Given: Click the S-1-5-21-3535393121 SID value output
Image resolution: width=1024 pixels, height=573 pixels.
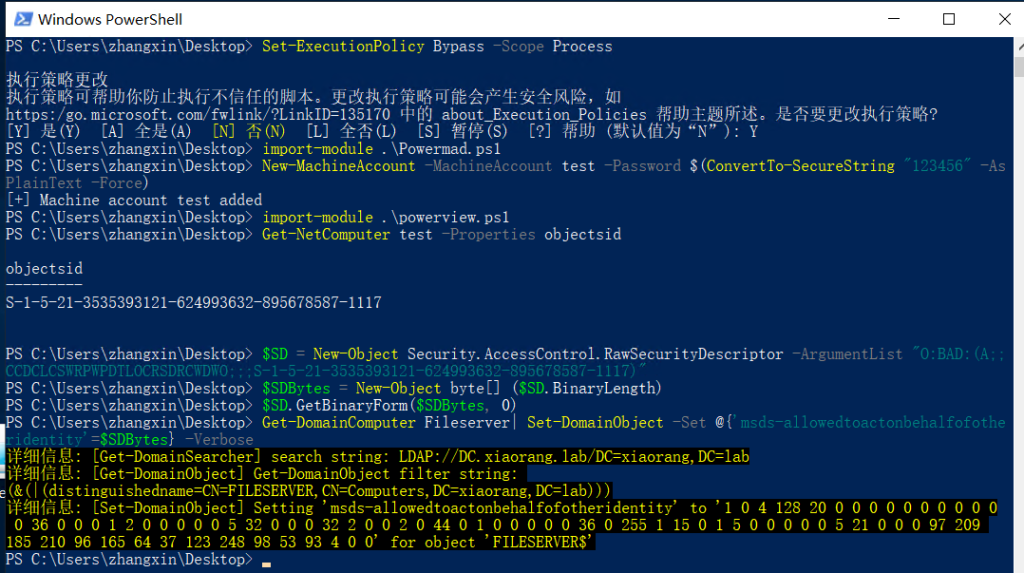Looking at the screenshot, I should pyautogui.click(x=193, y=303).
